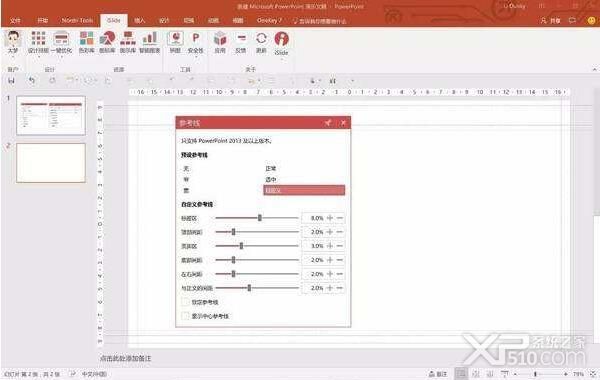Enable the lock guides checkbox
This screenshot has height=380, width=600.
(185, 302)
